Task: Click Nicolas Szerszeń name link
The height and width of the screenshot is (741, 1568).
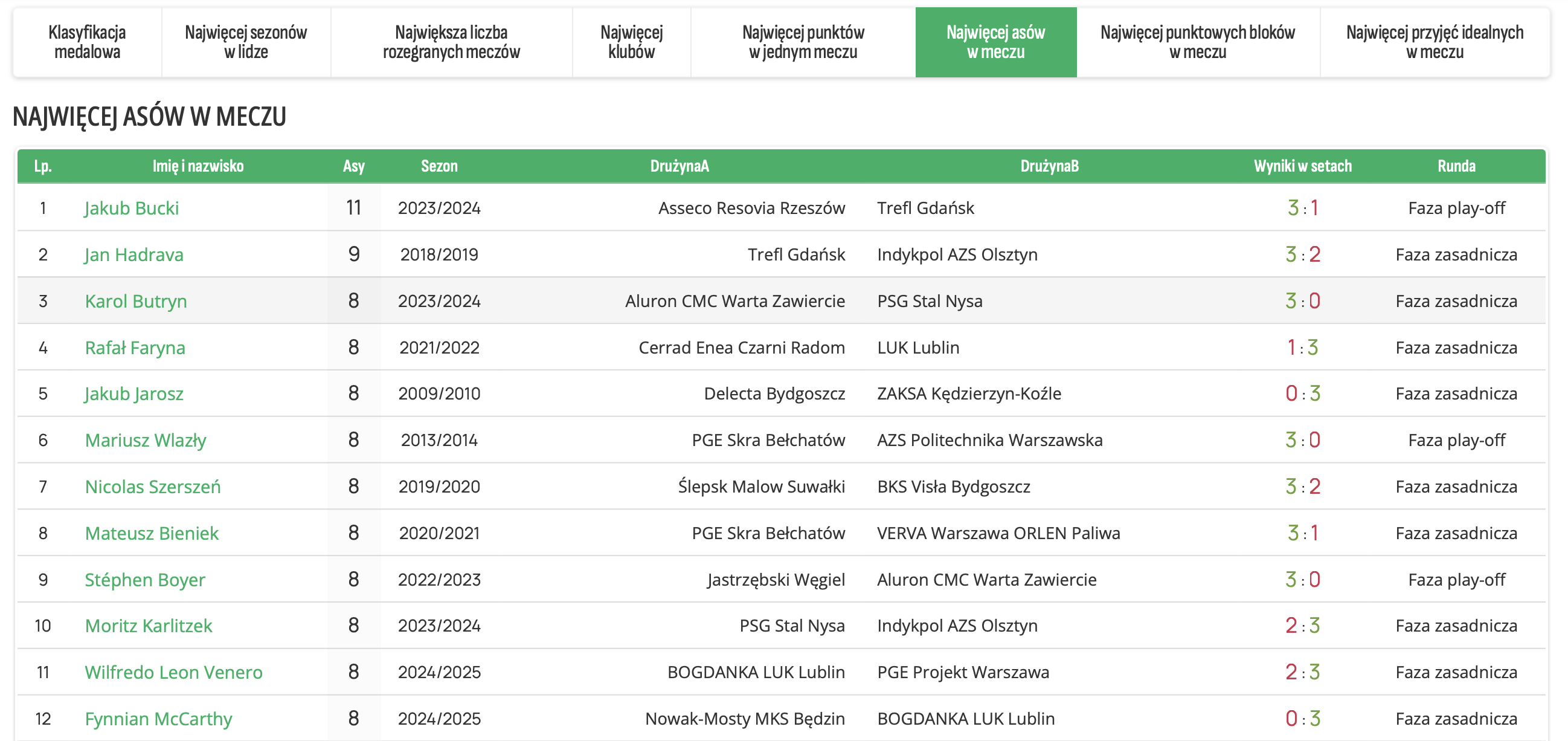Action: (153, 487)
